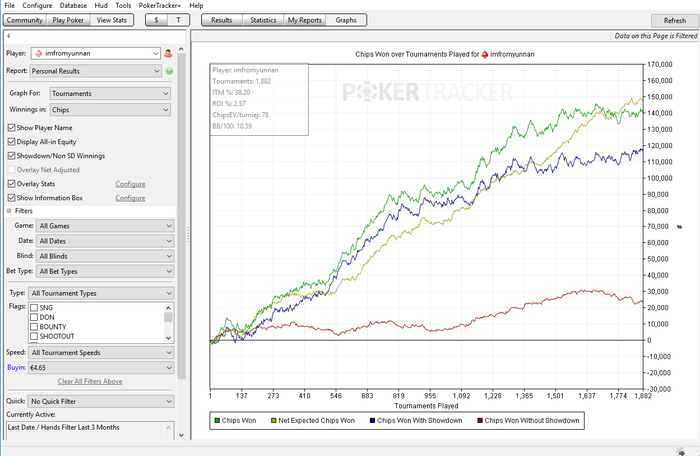Click Configure link for Information Box
Screen dimensions: 700x456
(x=130, y=198)
